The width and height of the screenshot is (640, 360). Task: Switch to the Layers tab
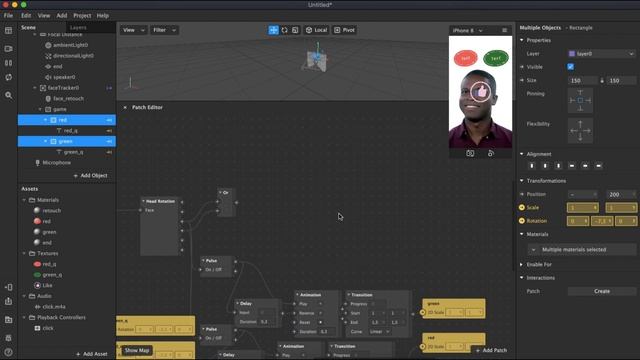[x=78, y=28]
